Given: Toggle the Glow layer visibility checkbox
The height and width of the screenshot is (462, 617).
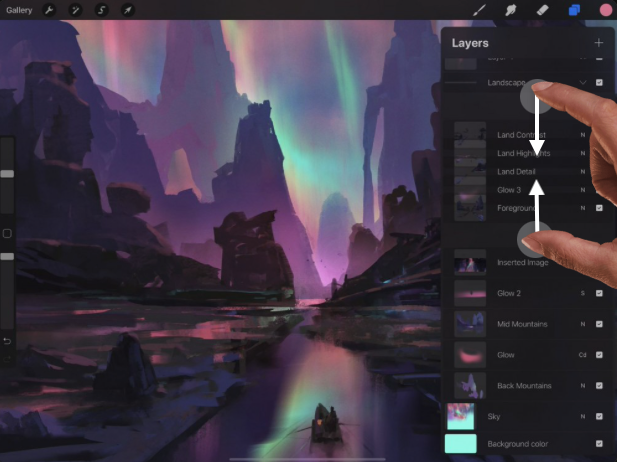Looking at the screenshot, I should (x=599, y=355).
